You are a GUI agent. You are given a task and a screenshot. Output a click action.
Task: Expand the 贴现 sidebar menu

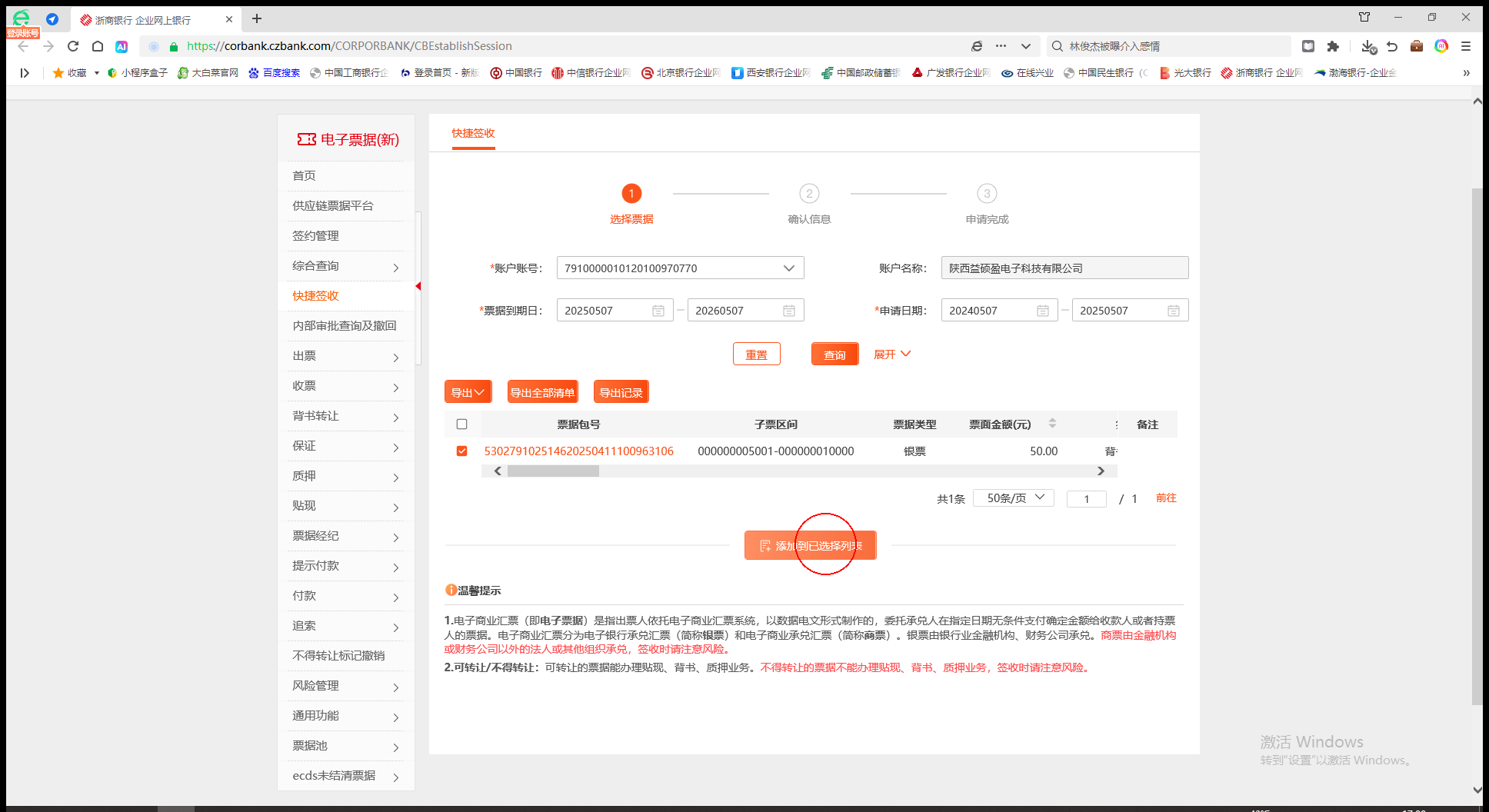pyautogui.click(x=345, y=506)
